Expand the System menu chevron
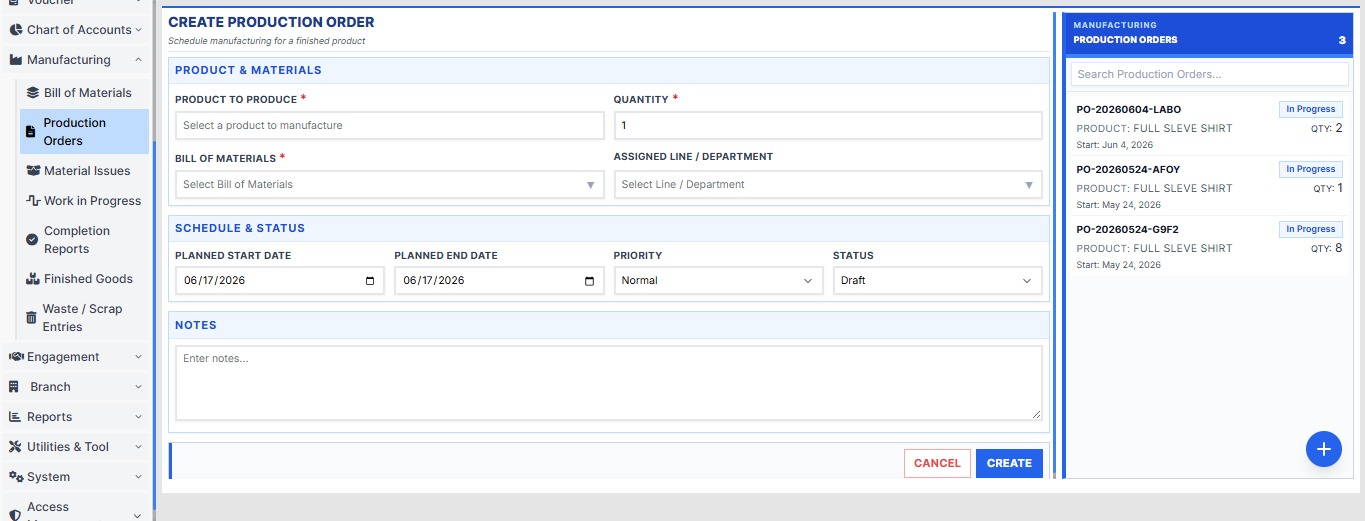 pos(138,477)
